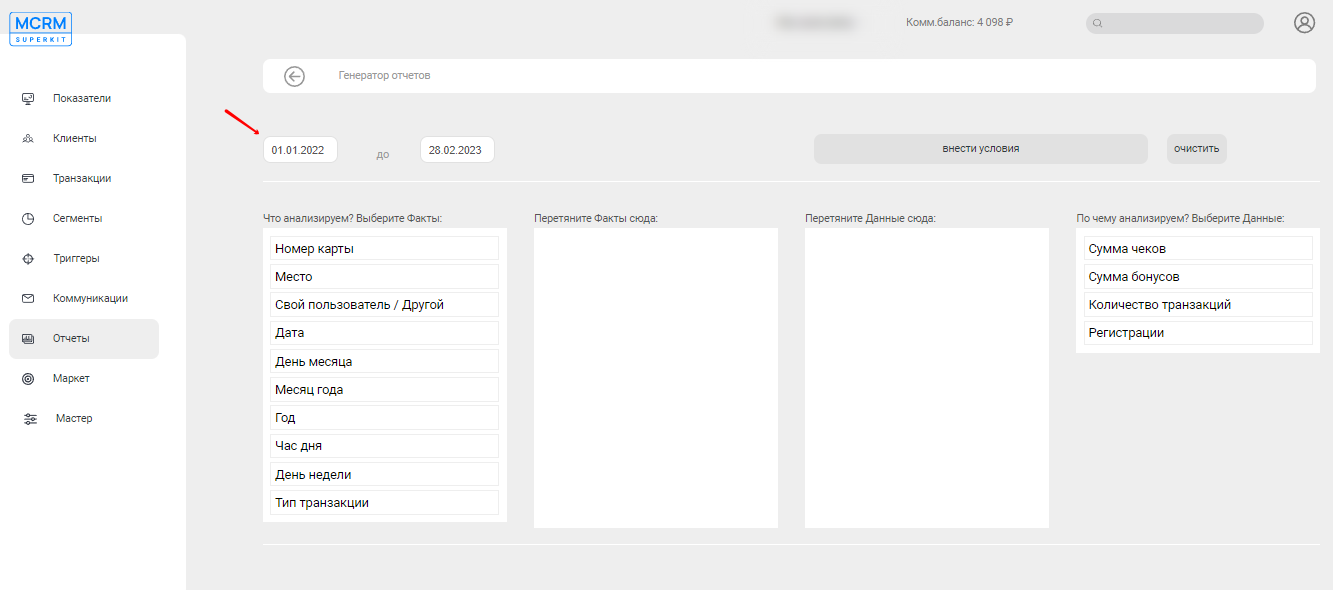Select the Место fact item
Screen dimensions: 1333x590
coord(384,276)
